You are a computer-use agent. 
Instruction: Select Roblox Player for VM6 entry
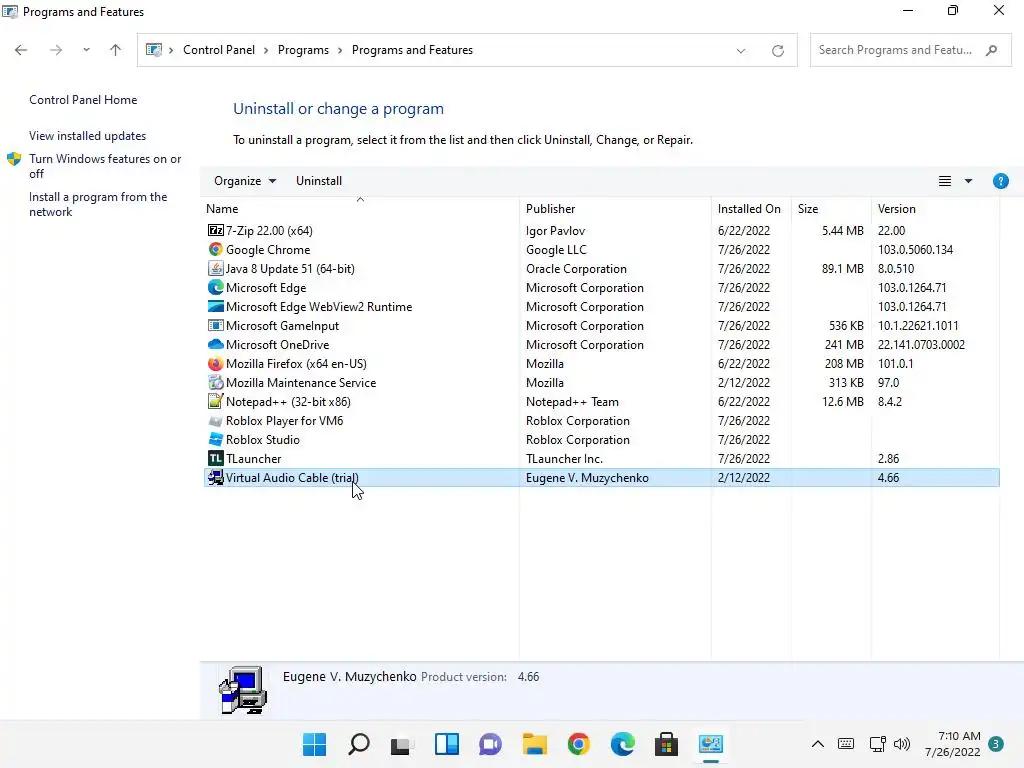point(601,421)
